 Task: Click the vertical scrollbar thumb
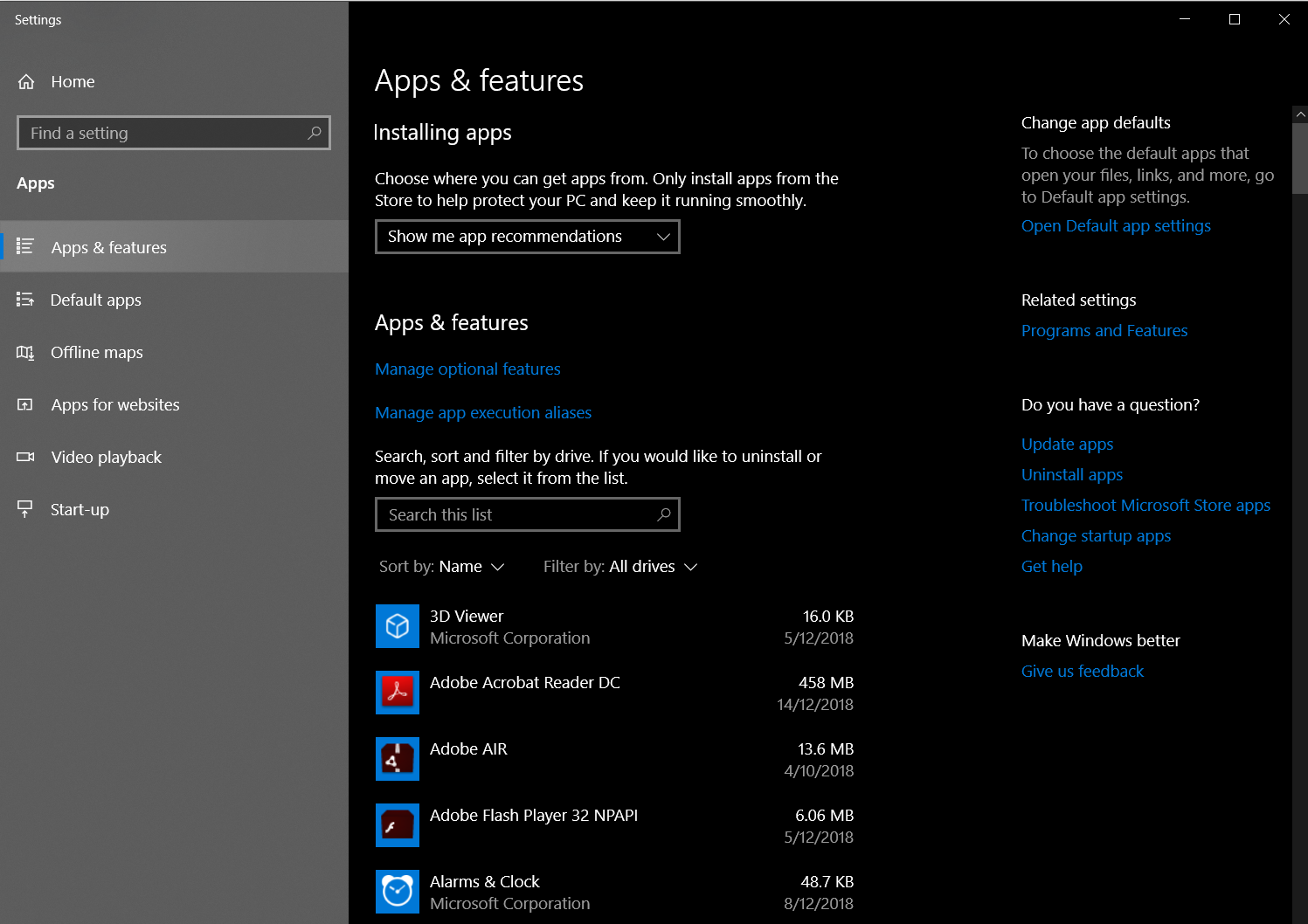pos(1300,159)
